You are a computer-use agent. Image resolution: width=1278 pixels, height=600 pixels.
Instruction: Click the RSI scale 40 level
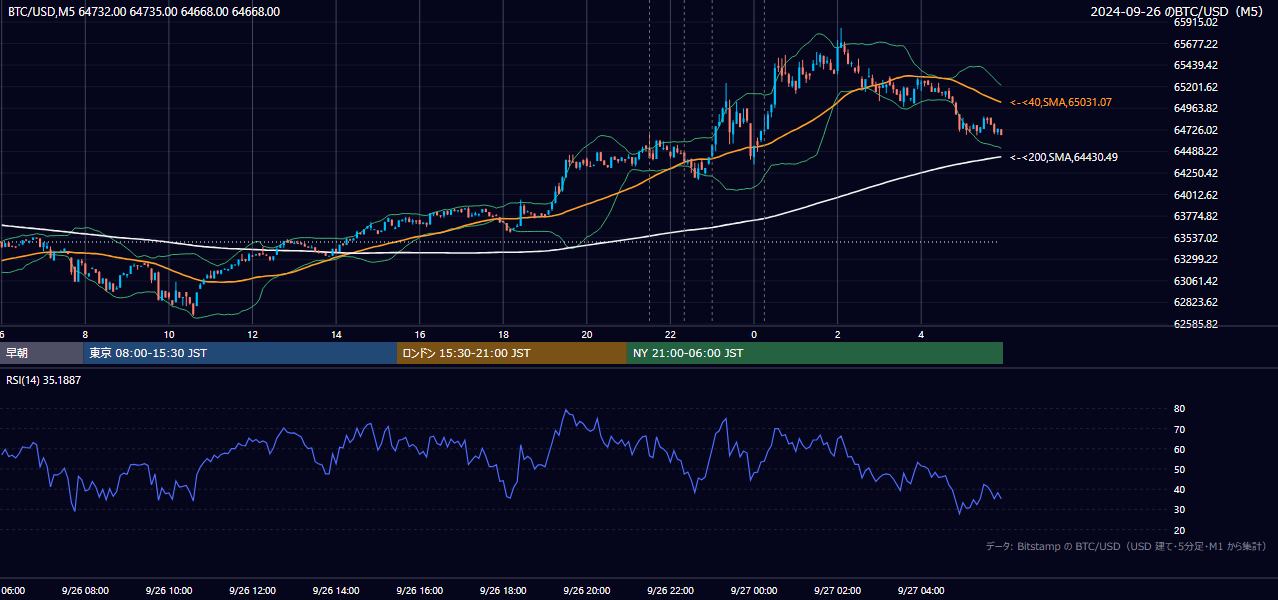click(x=1179, y=489)
